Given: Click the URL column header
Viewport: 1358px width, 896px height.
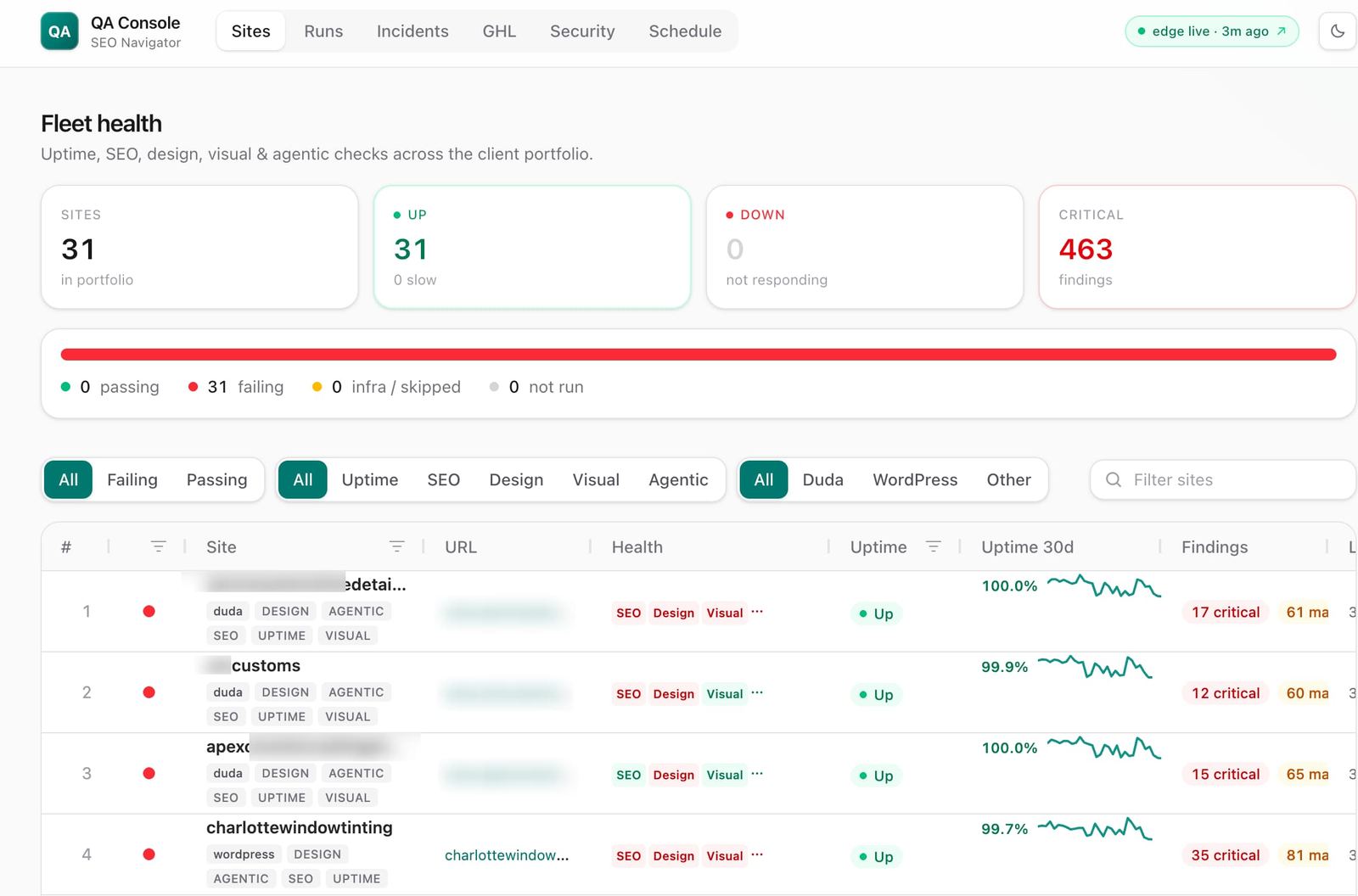Looking at the screenshot, I should coord(461,547).
